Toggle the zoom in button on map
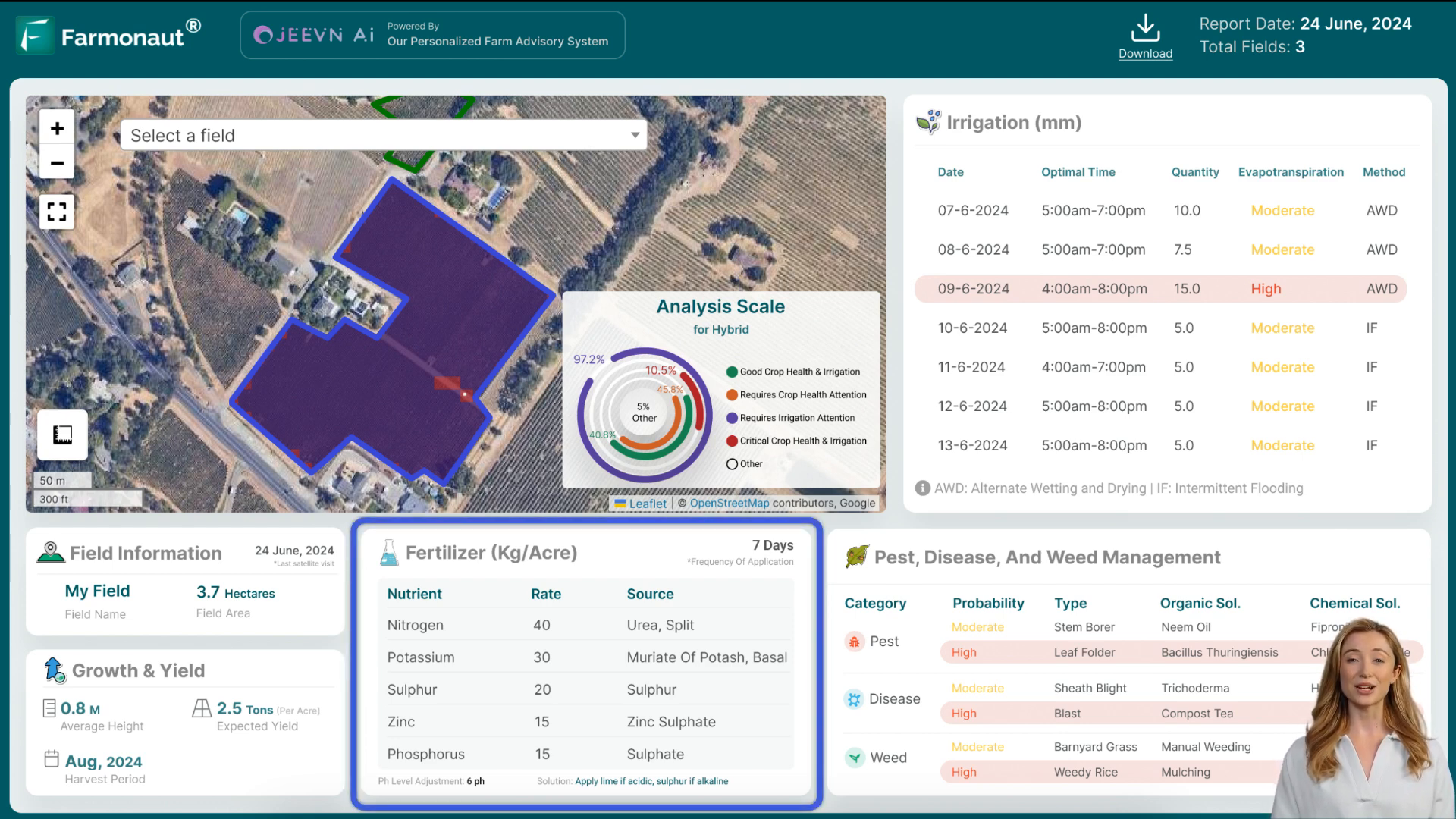 57,128
